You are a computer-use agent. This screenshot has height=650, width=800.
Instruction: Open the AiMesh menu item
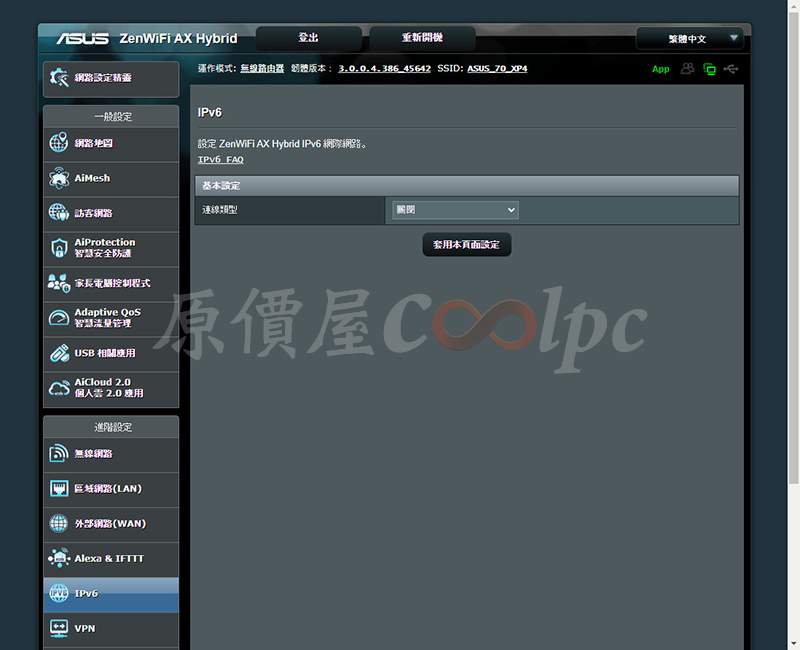coord(111,179)
